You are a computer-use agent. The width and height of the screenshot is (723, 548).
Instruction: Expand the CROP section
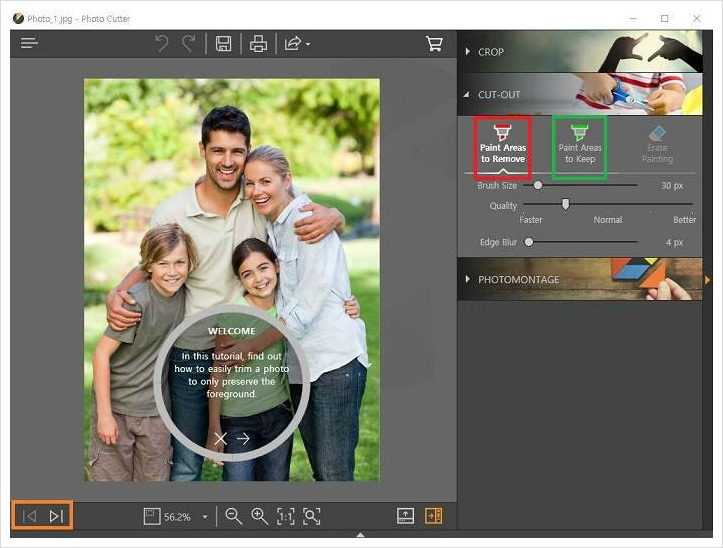point(580,52)
